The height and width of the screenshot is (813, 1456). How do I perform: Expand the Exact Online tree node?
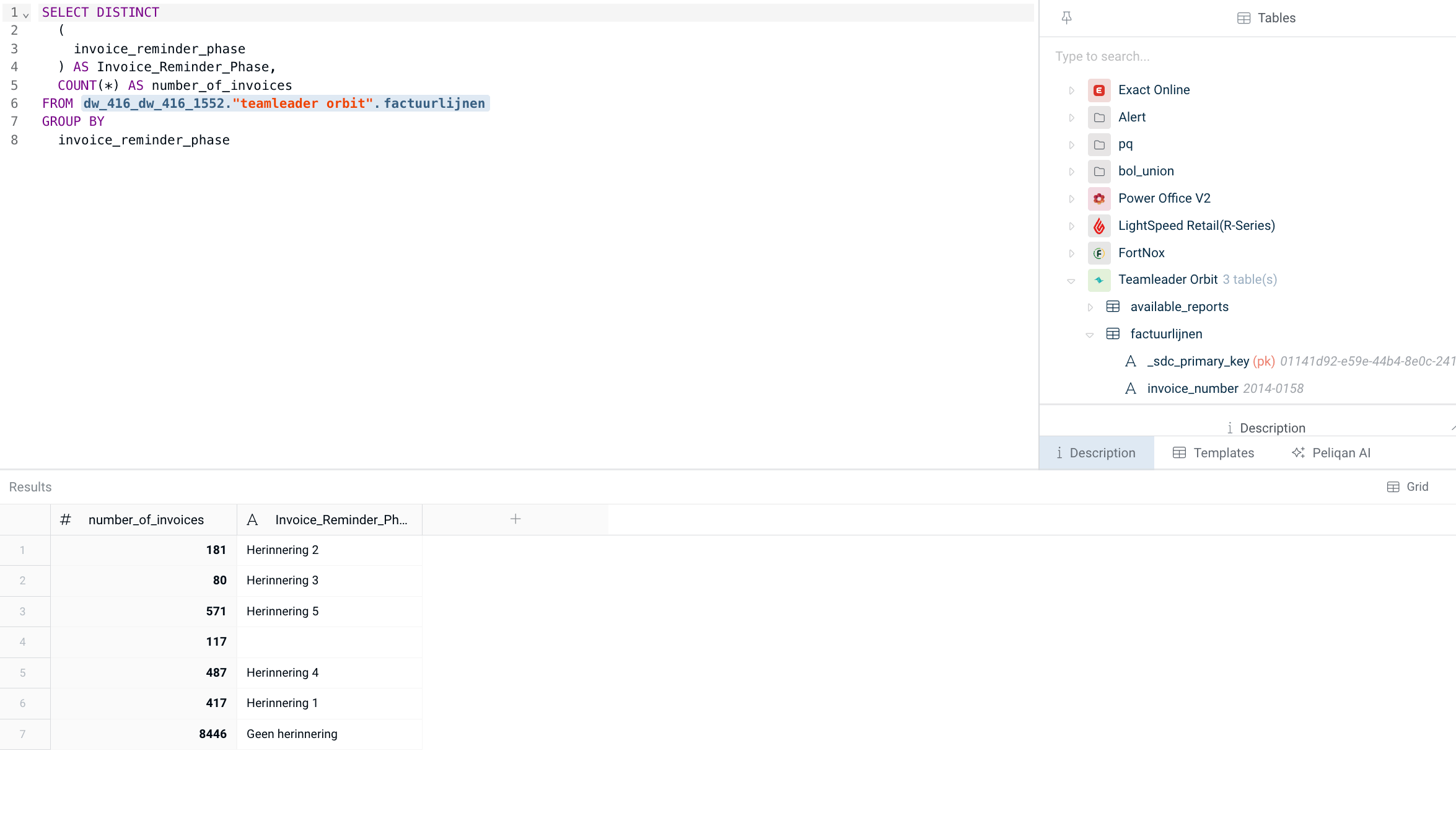pos(1071,90)
